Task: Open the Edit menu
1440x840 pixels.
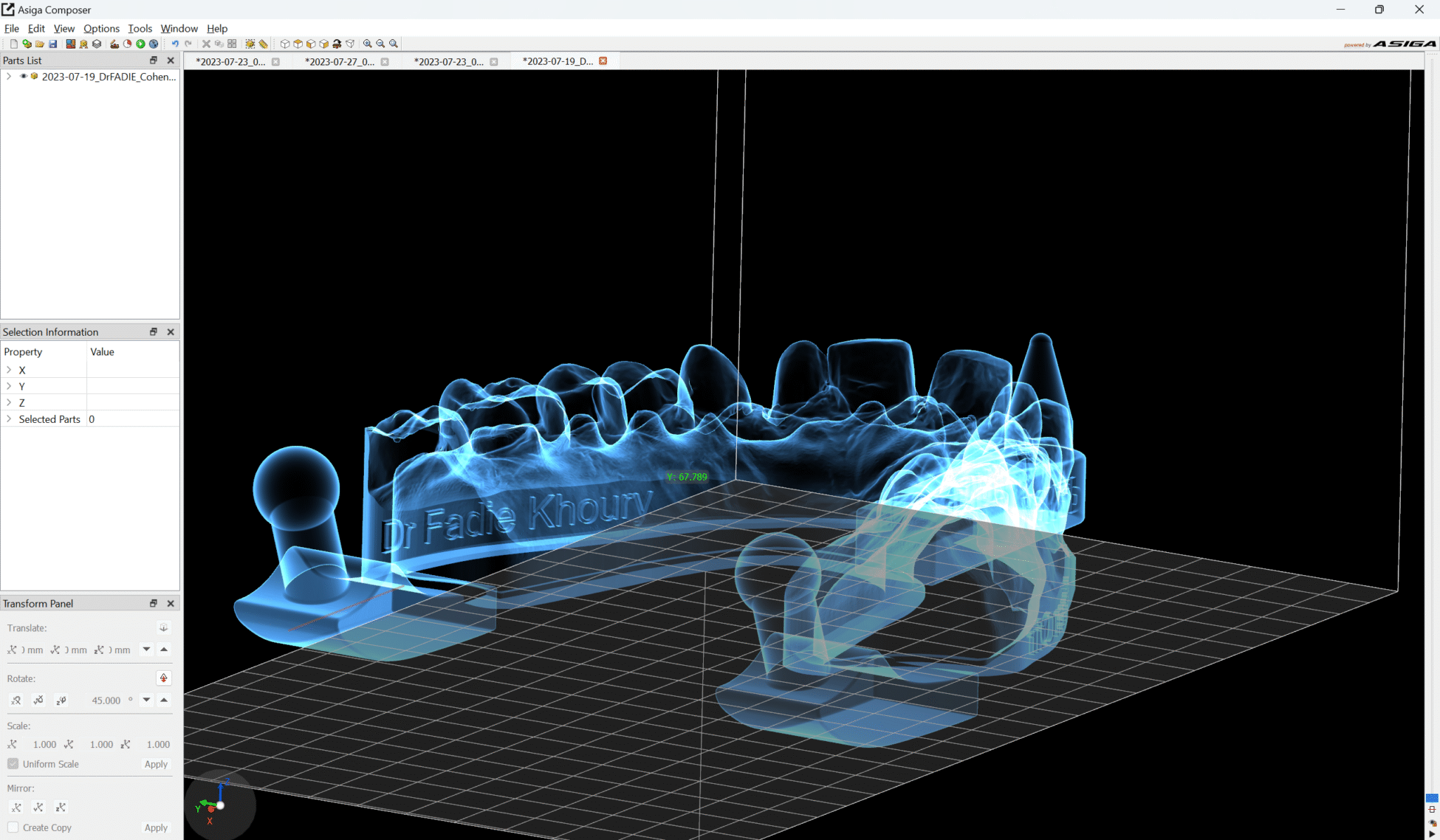Action: pos(36,28)
